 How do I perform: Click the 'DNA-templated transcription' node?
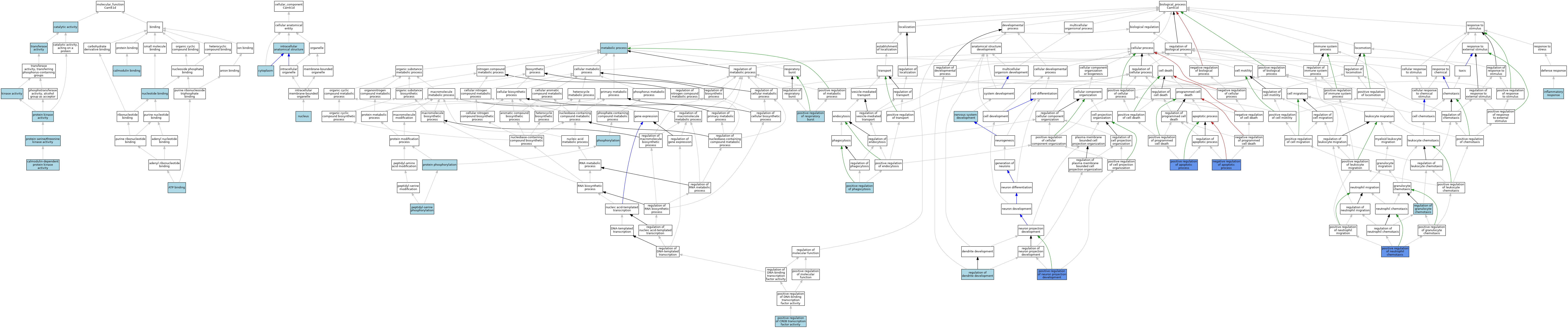coord(622,230)
